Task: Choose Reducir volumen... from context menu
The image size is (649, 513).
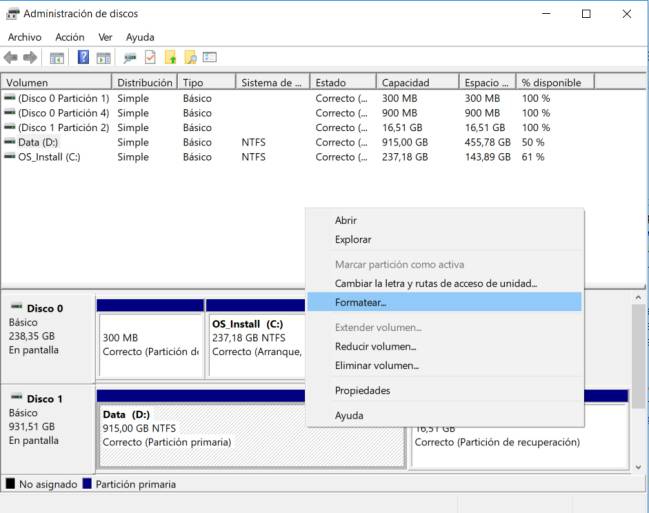Action: (444, 347)
